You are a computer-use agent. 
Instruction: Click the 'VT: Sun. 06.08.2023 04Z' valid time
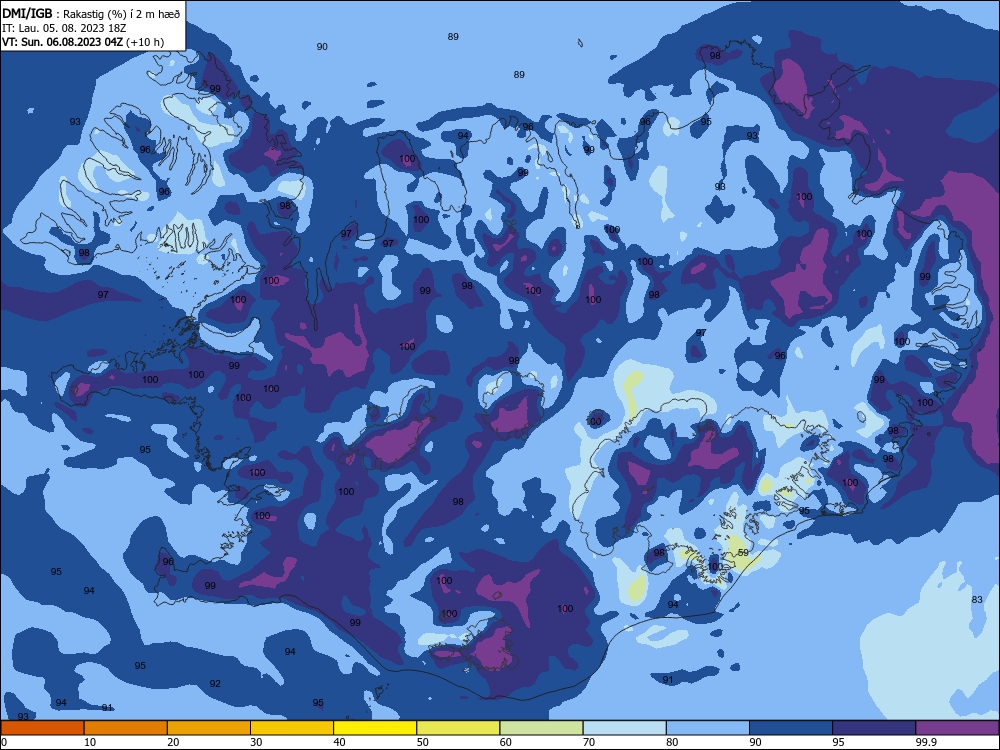[62, 42]
